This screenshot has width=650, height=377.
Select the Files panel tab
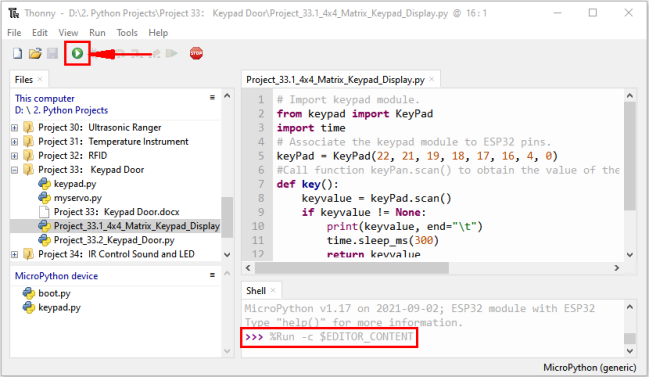(x=24, y=80)
